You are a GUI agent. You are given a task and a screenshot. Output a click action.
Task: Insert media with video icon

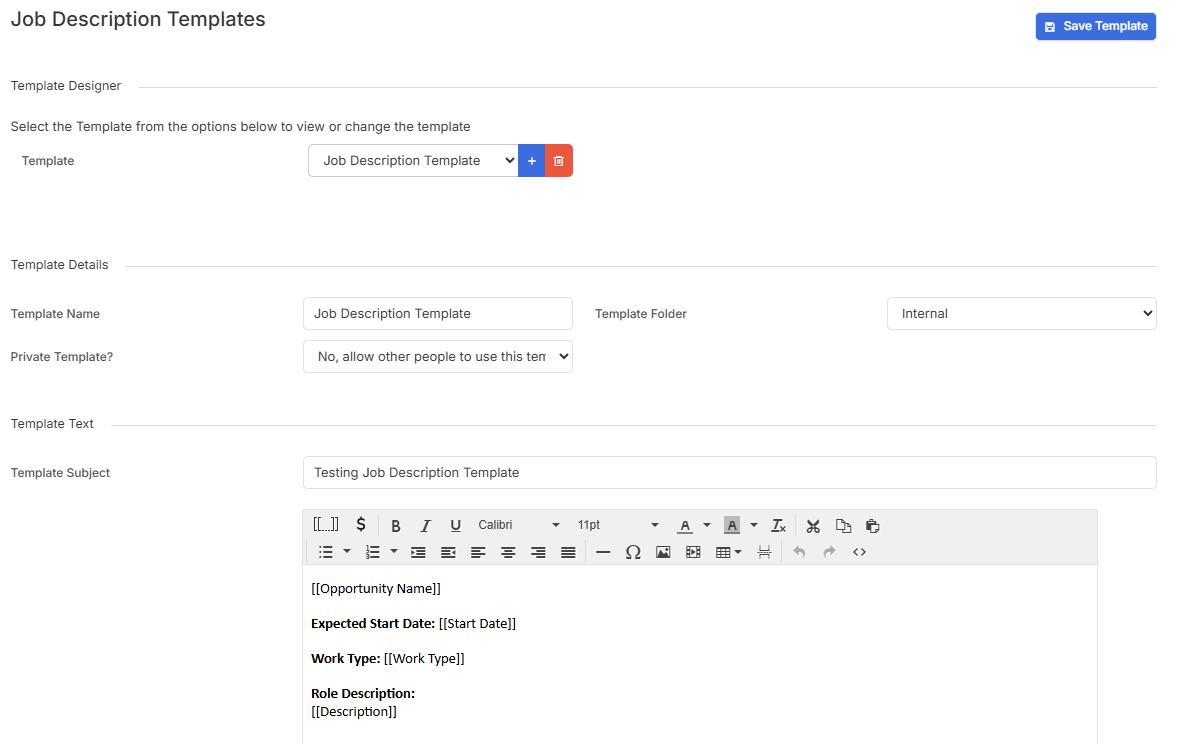tap(693, 552)
